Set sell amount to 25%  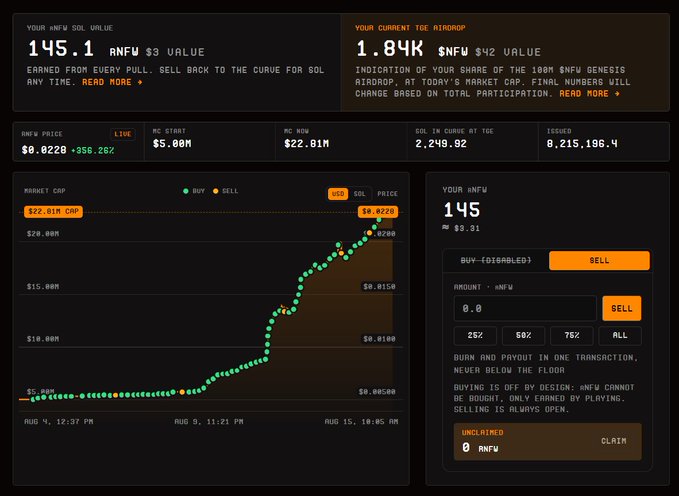pyautogui.click(x=475, y=335)
